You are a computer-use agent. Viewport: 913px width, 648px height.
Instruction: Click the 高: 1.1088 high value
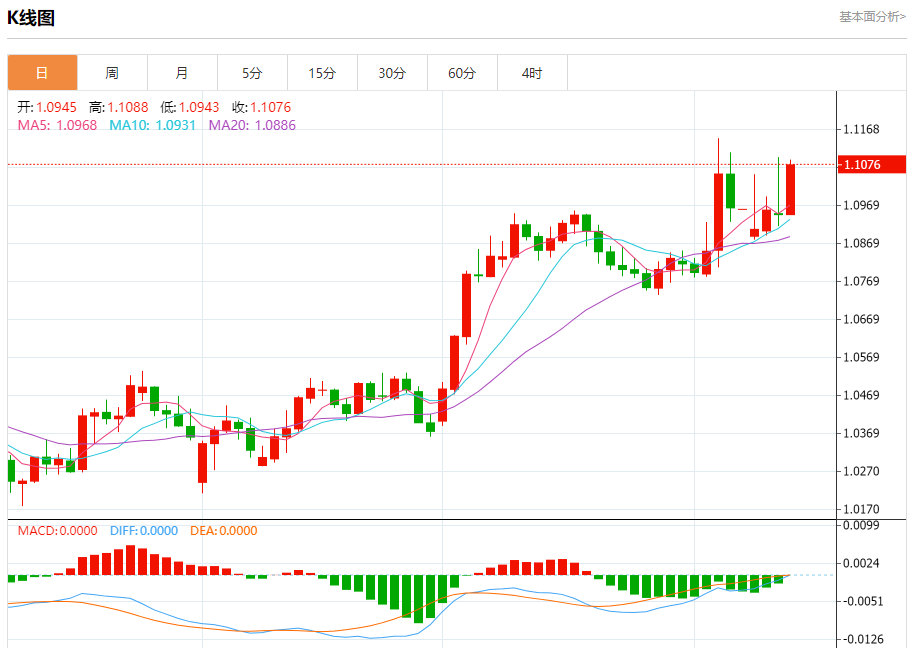119,107
